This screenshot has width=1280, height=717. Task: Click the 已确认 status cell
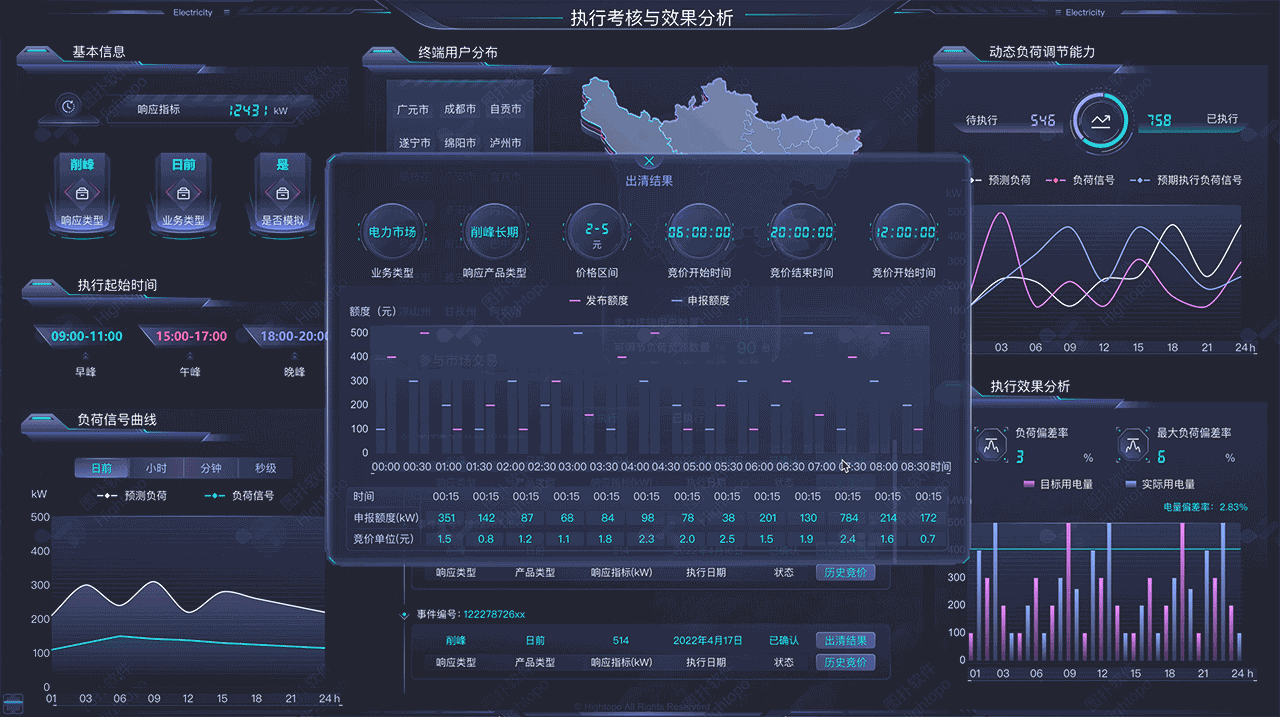pyautogui.click(x=784, y=641)
